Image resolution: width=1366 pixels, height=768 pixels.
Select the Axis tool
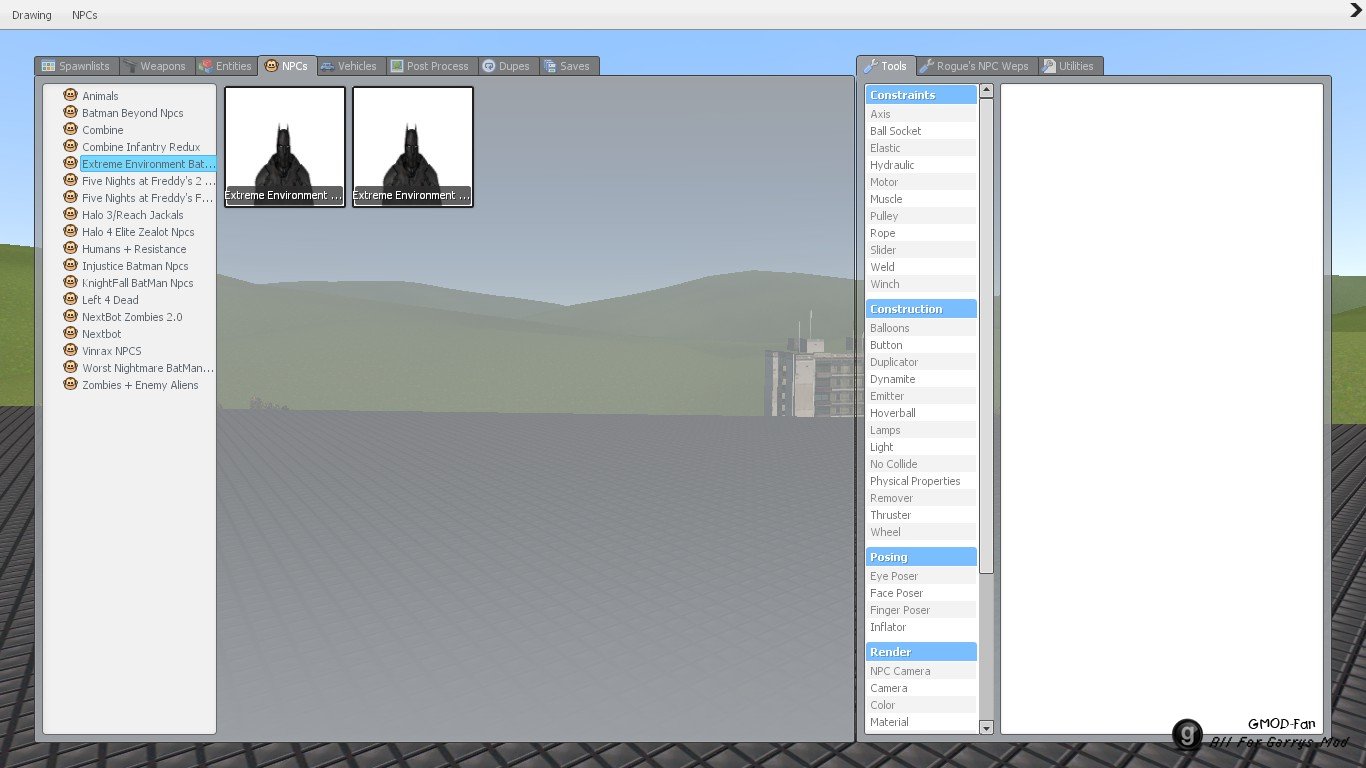point(921,114)
